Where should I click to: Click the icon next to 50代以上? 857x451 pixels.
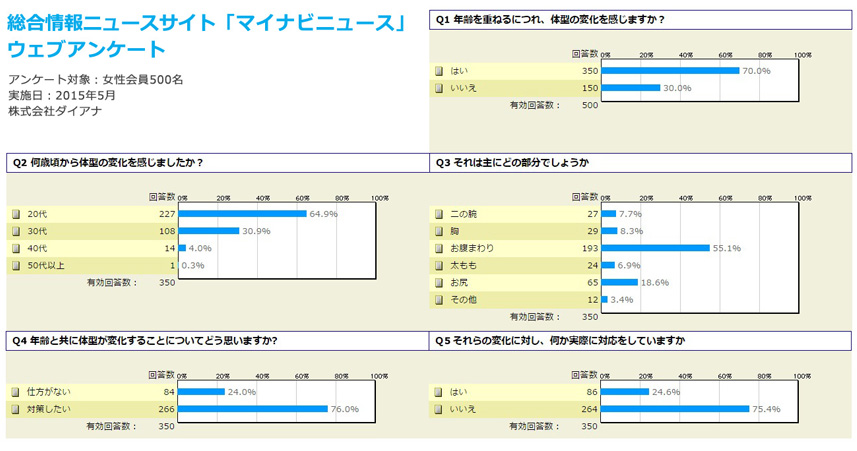coord(16,266)
